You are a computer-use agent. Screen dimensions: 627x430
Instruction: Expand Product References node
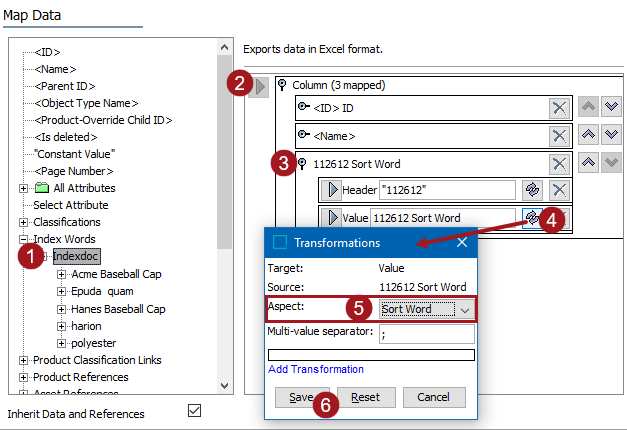coord(23,378)
